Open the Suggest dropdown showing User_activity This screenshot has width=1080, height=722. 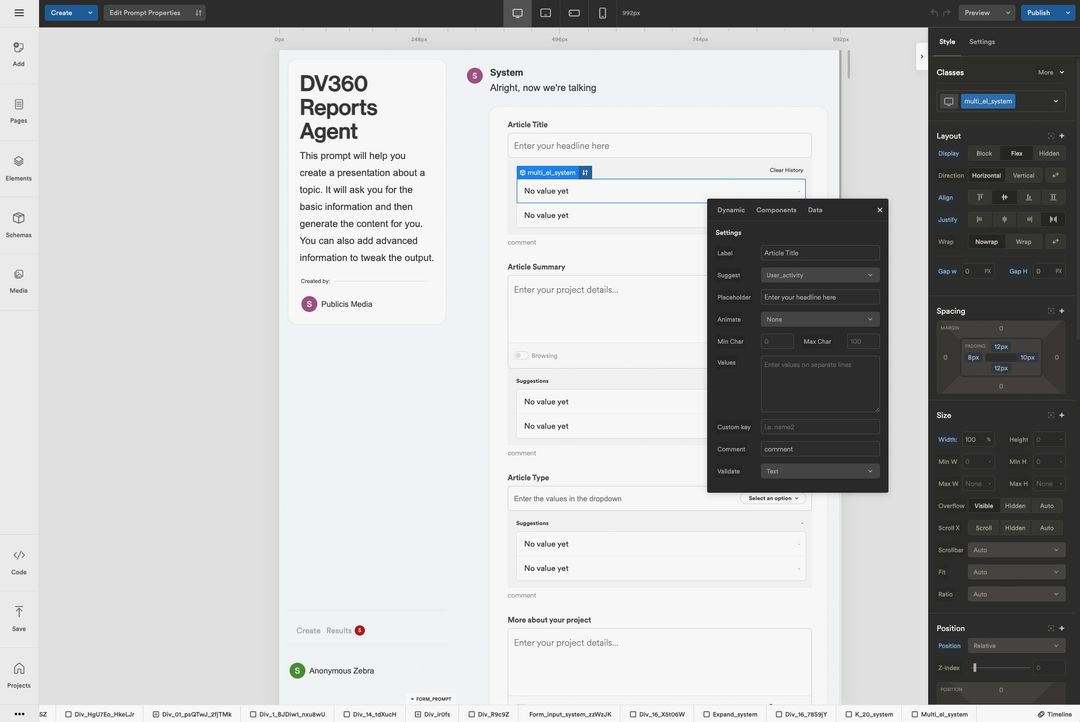pos(818,274)
